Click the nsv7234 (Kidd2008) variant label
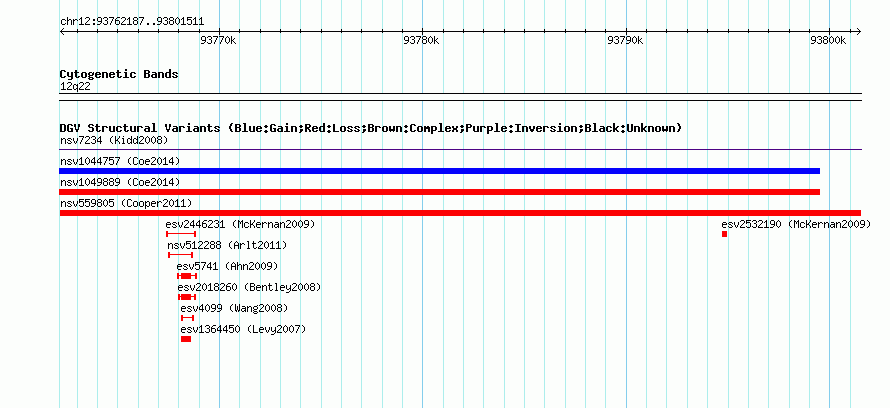This screenshot has height=408, width=890. tap(114, 140)
